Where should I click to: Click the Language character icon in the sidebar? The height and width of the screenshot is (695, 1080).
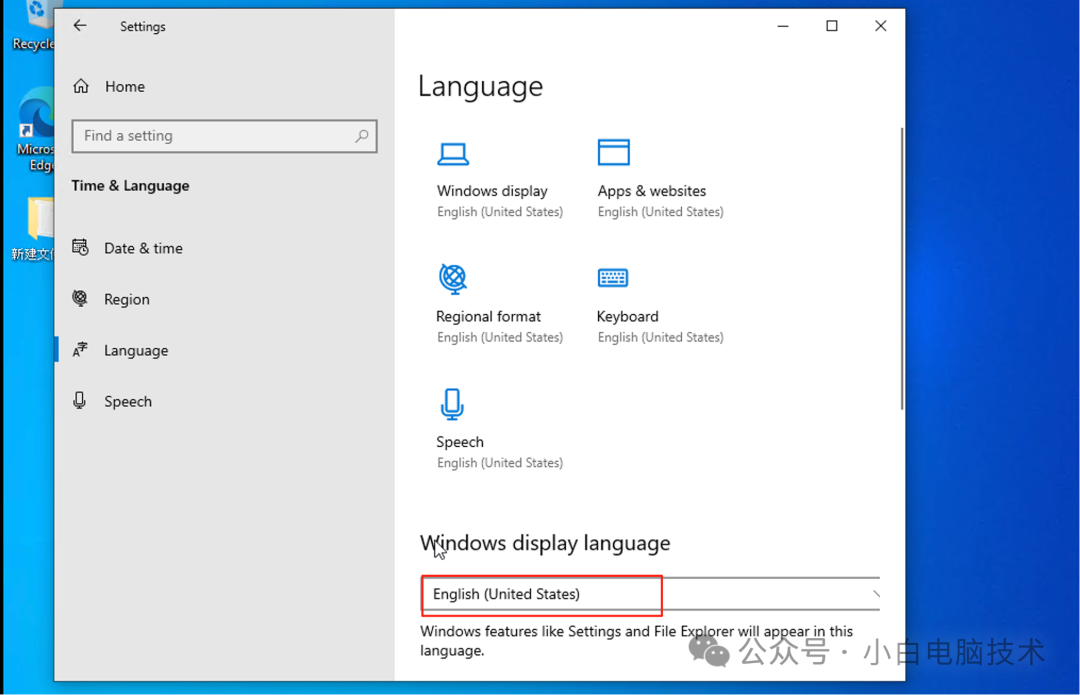(x=81, y=349)
